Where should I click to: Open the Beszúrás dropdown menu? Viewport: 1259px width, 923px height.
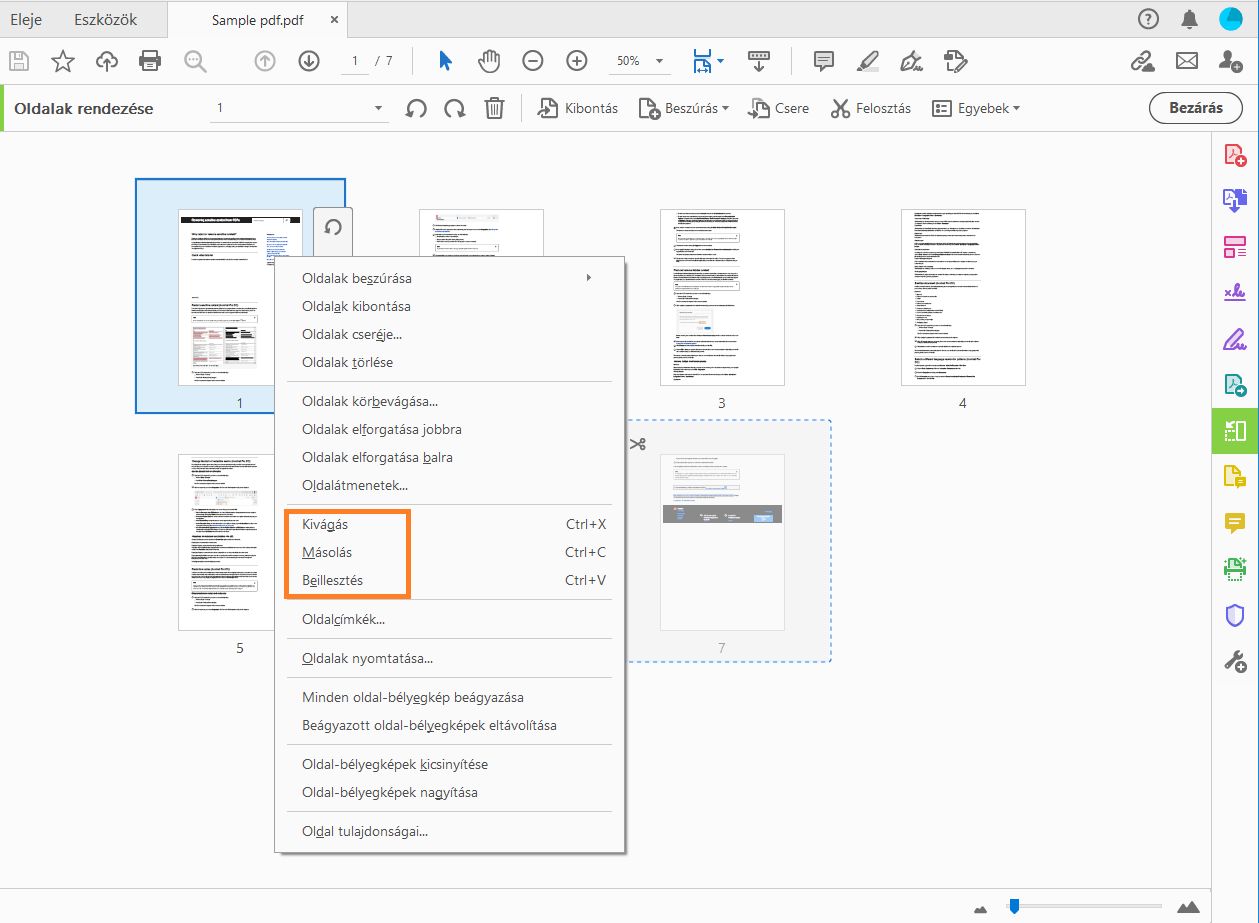[684, 108]
